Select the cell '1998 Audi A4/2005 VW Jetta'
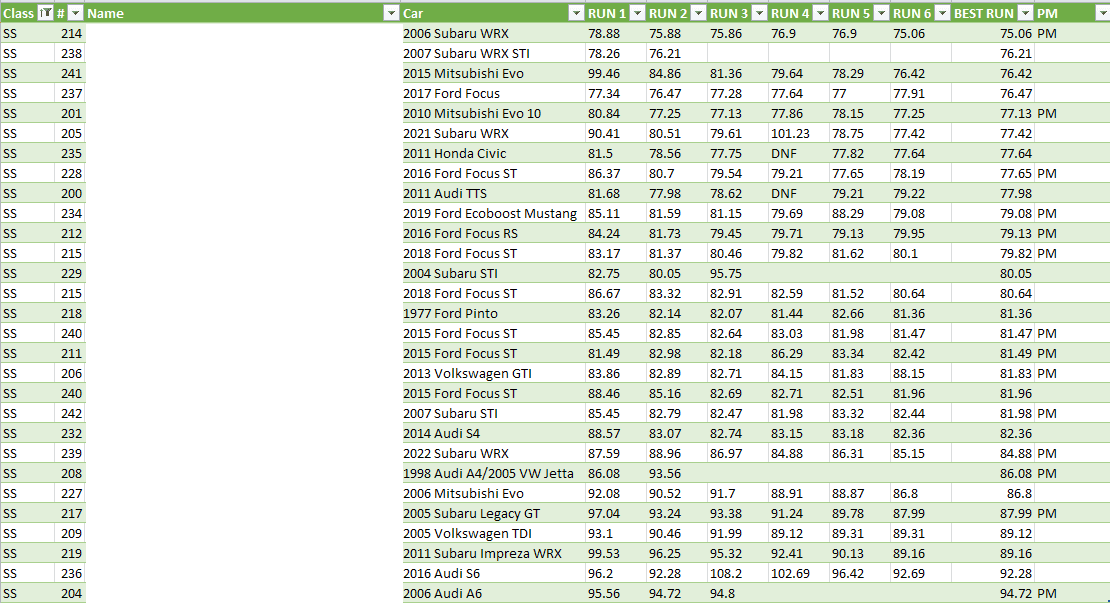The height and width of the screenshot is (603, 1113). 493,473
